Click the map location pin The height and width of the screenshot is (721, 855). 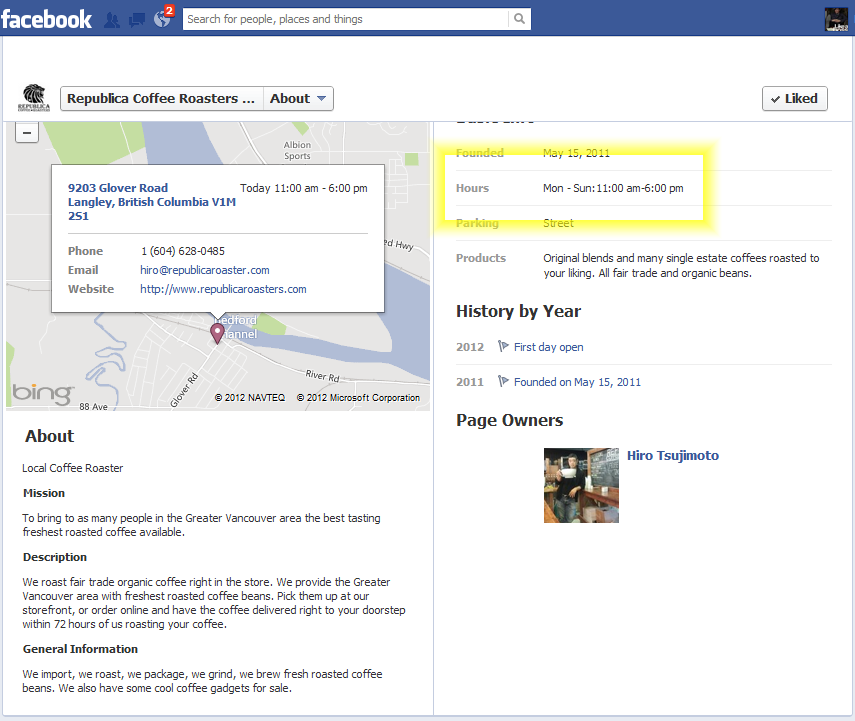217,333
